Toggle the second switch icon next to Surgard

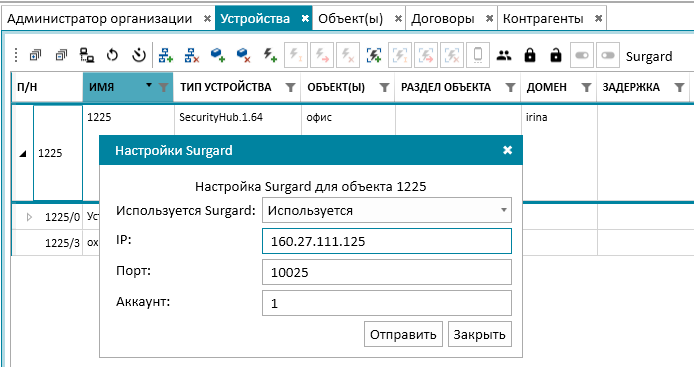coord(608,55)
